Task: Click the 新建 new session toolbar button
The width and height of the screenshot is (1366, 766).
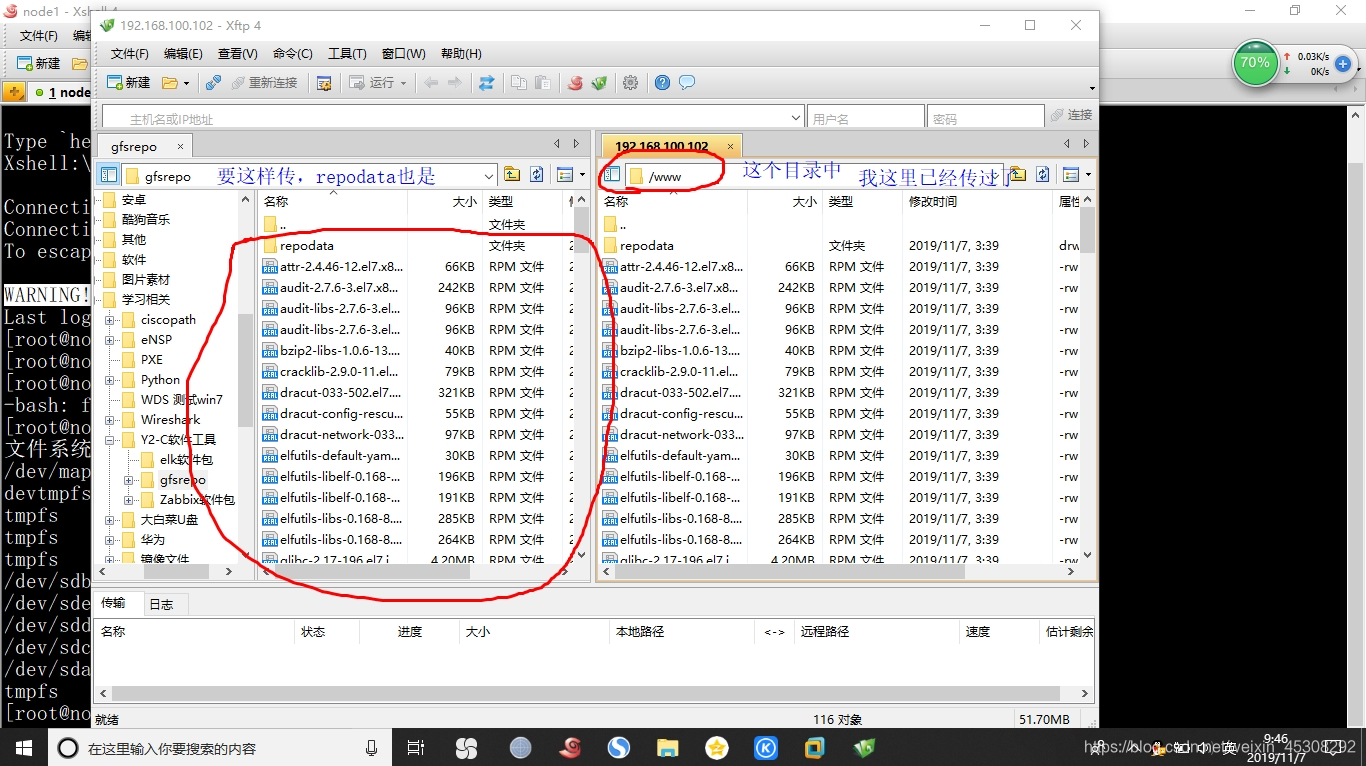Action: [128, 83]
